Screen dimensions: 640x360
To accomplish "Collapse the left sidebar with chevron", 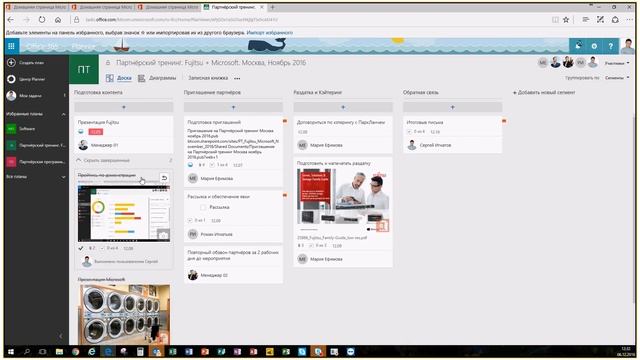I will [61, 336].
